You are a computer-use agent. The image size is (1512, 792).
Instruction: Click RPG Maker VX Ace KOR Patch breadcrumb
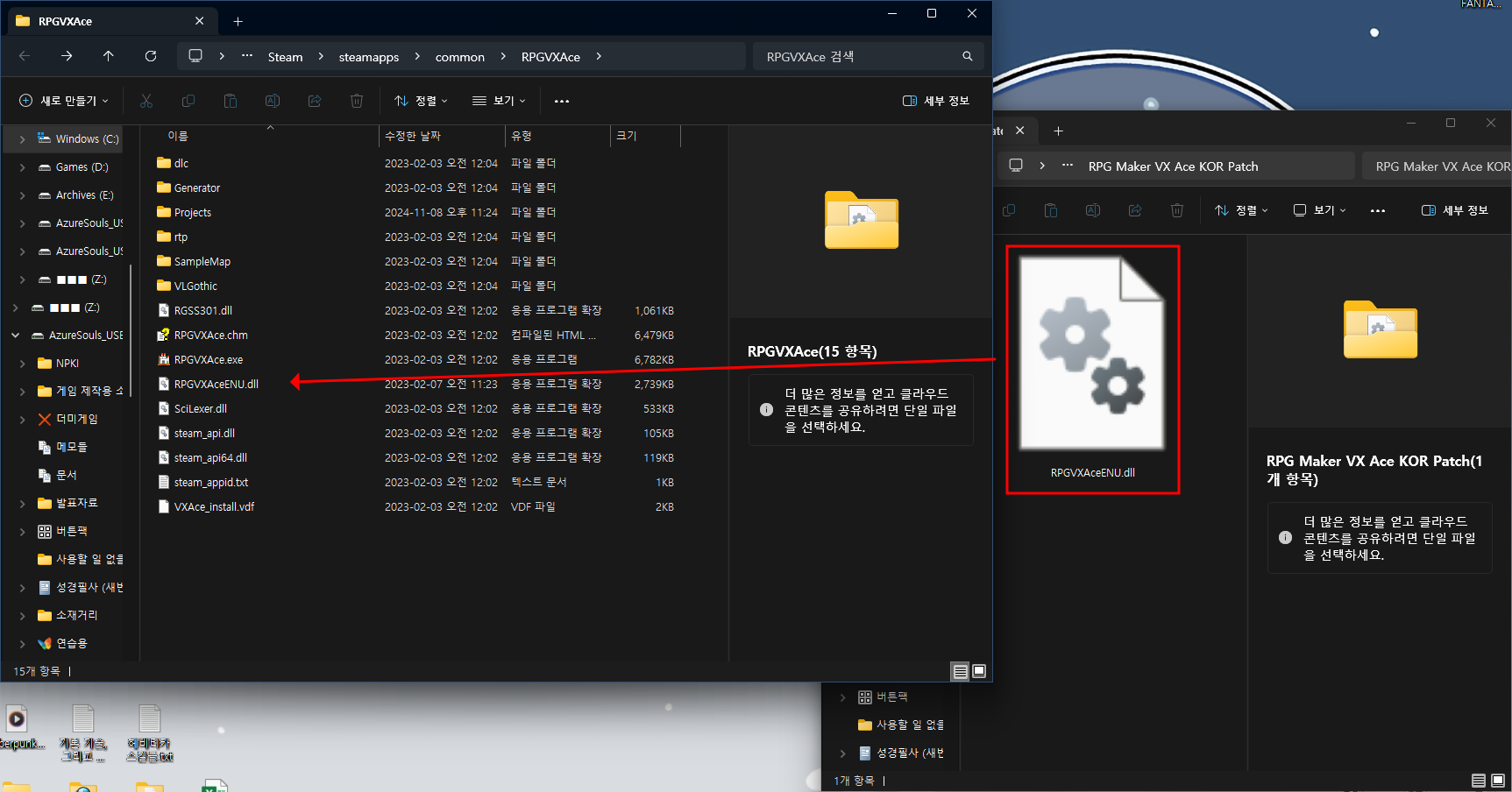coord(1173,166)
